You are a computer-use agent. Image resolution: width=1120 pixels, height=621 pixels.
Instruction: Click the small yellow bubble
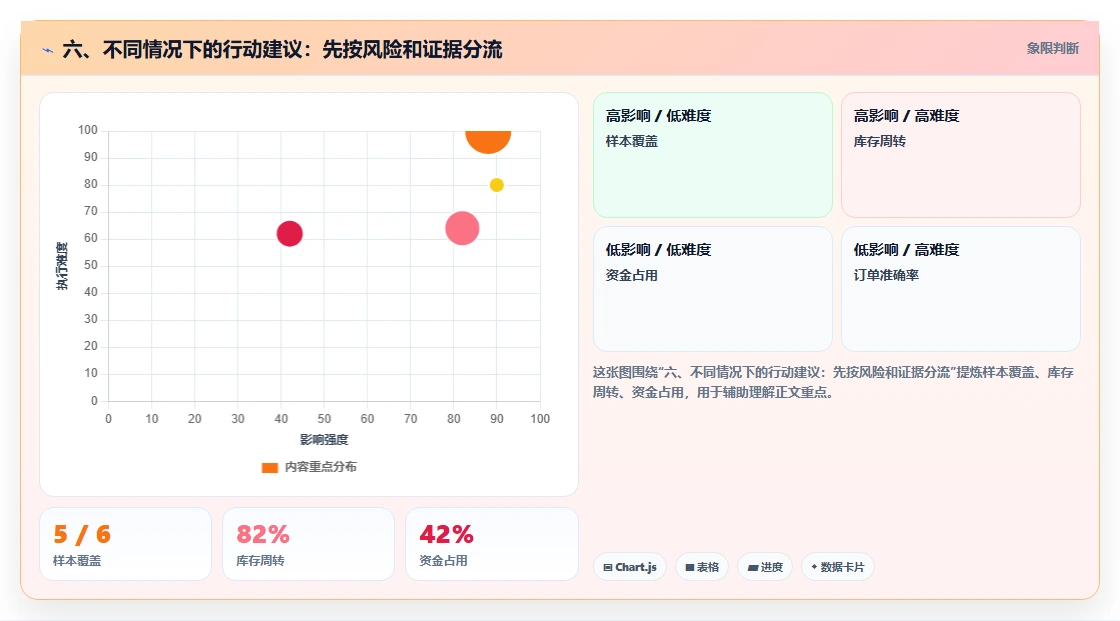[x=496, y=185]
